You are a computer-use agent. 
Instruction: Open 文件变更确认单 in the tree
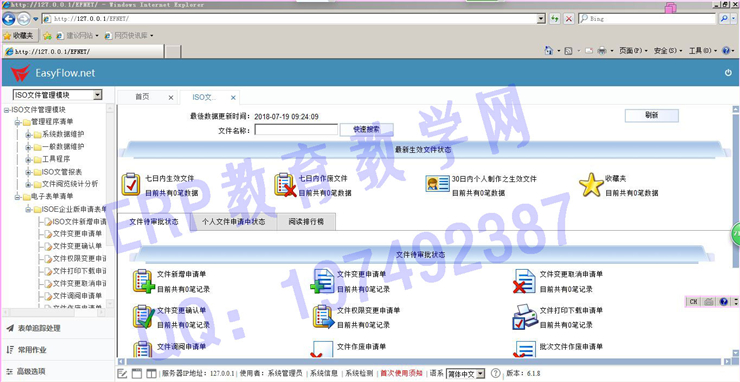pos(77,246)
